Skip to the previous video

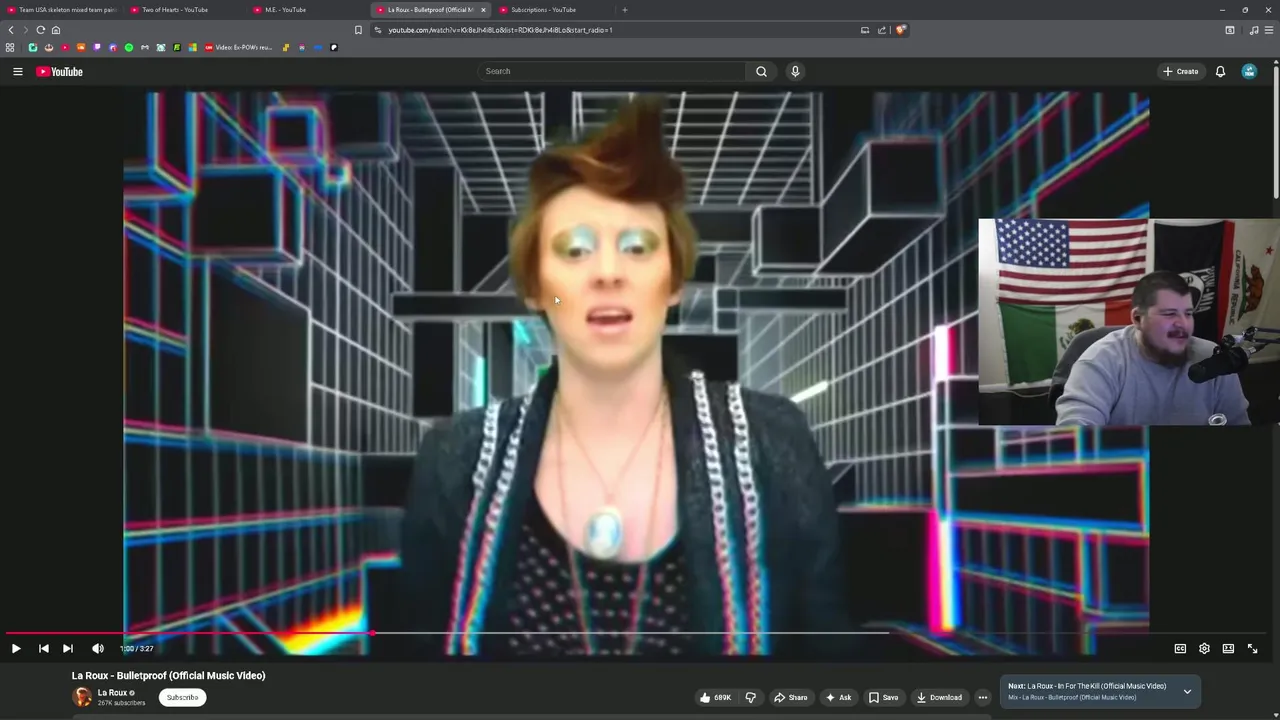point(44,648)
